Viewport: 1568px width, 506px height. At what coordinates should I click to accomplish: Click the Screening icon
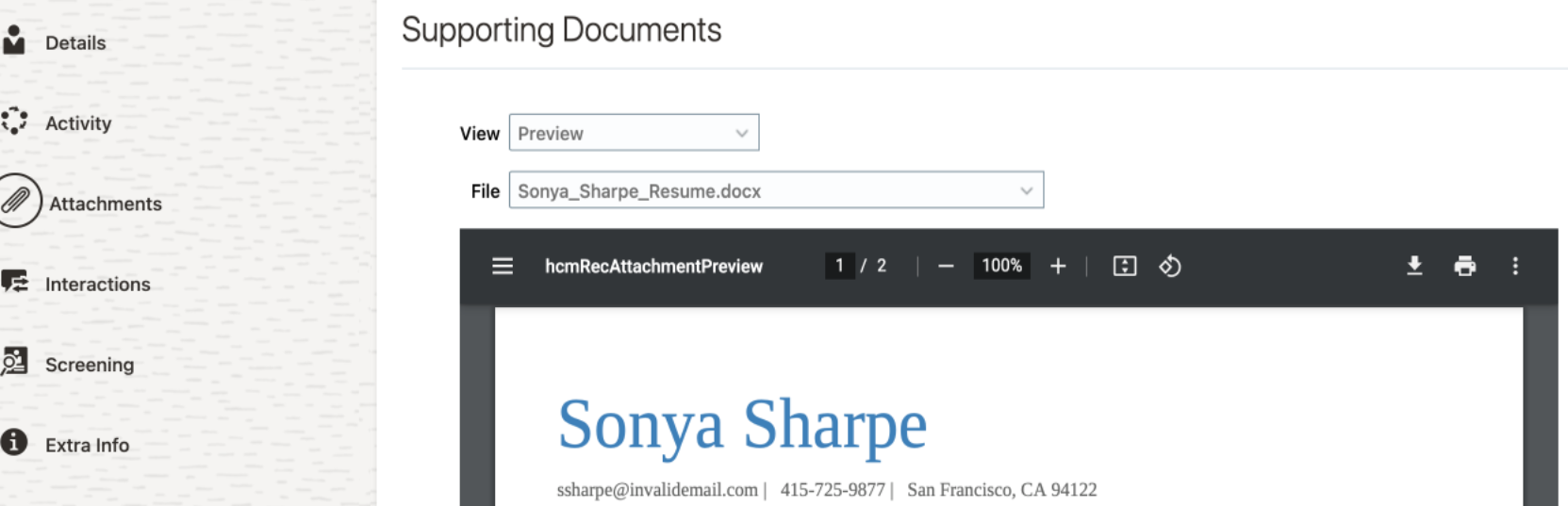point(14,362)
